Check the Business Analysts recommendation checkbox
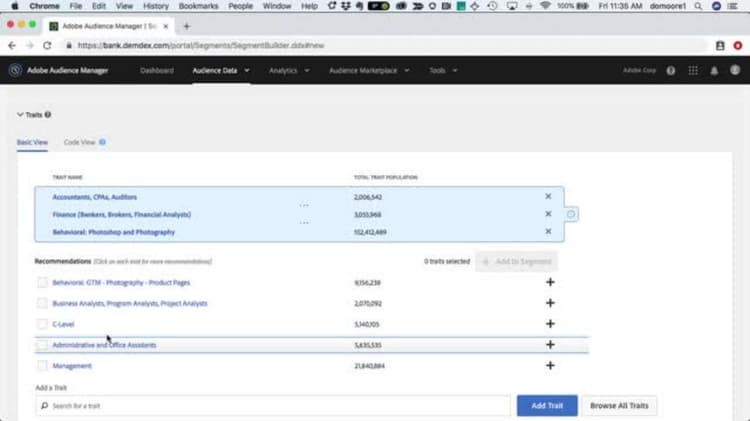Image resolution: width=750 pixels, height=421 pixels. [42, 303]
